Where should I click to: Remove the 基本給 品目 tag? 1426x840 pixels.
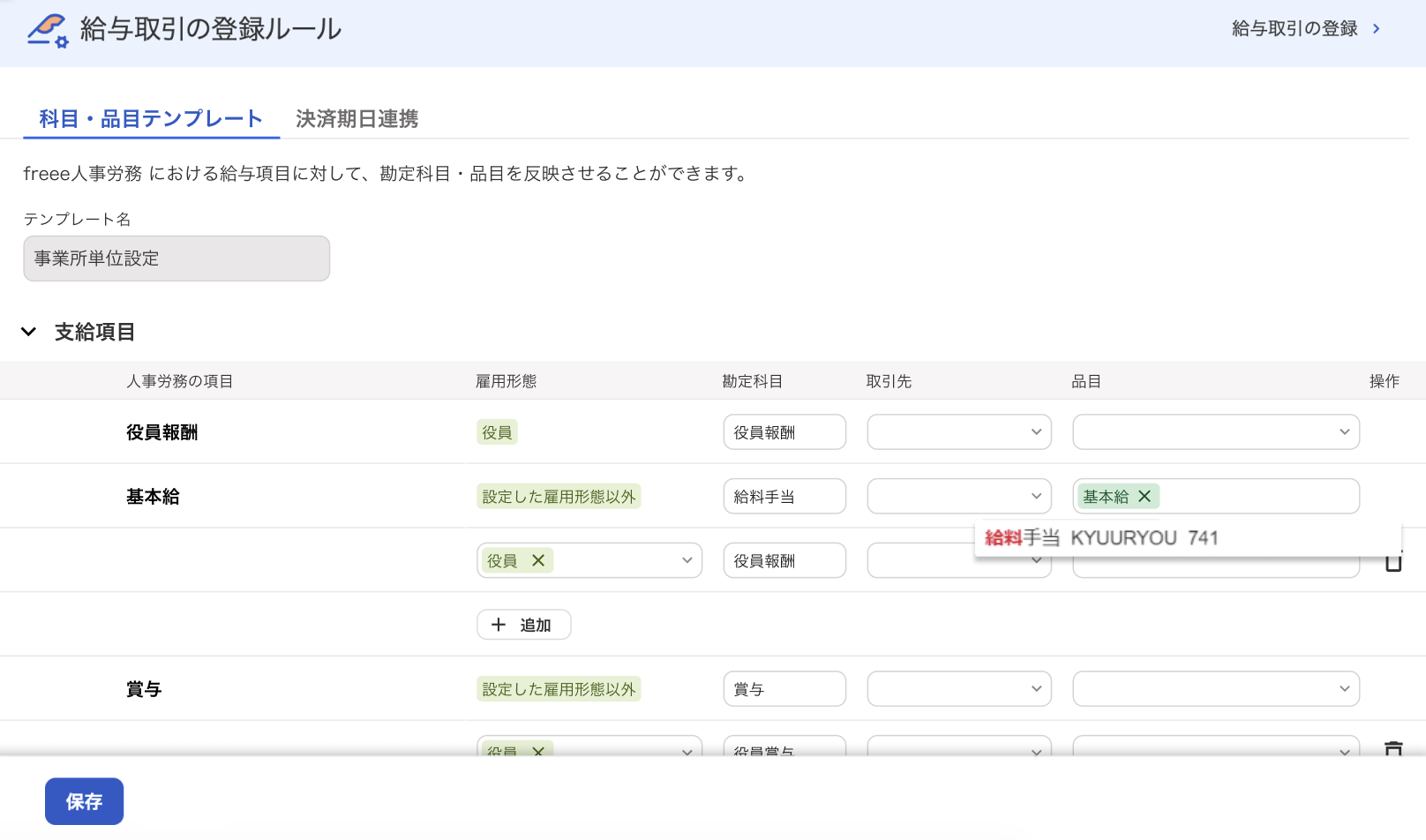pyautogui.click(x=1145, y=497)
